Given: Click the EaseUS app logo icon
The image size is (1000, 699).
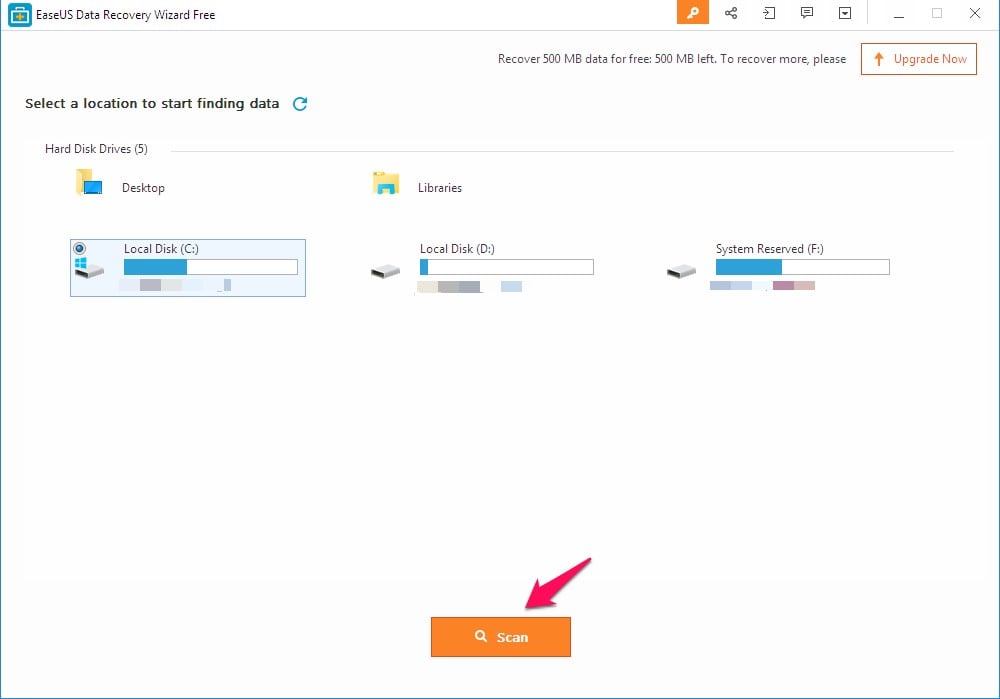Looking at the screenshot, I should [x=19, y=15].
